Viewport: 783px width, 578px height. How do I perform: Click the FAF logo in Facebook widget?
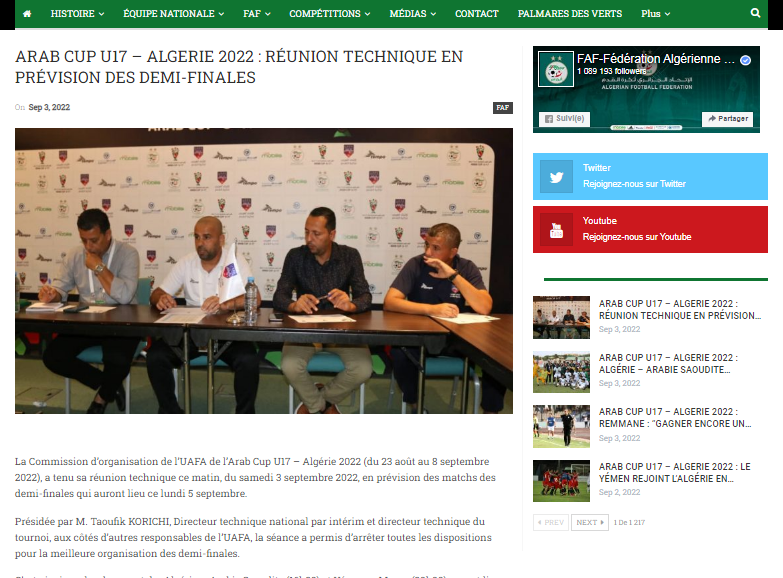pos(556,69)
